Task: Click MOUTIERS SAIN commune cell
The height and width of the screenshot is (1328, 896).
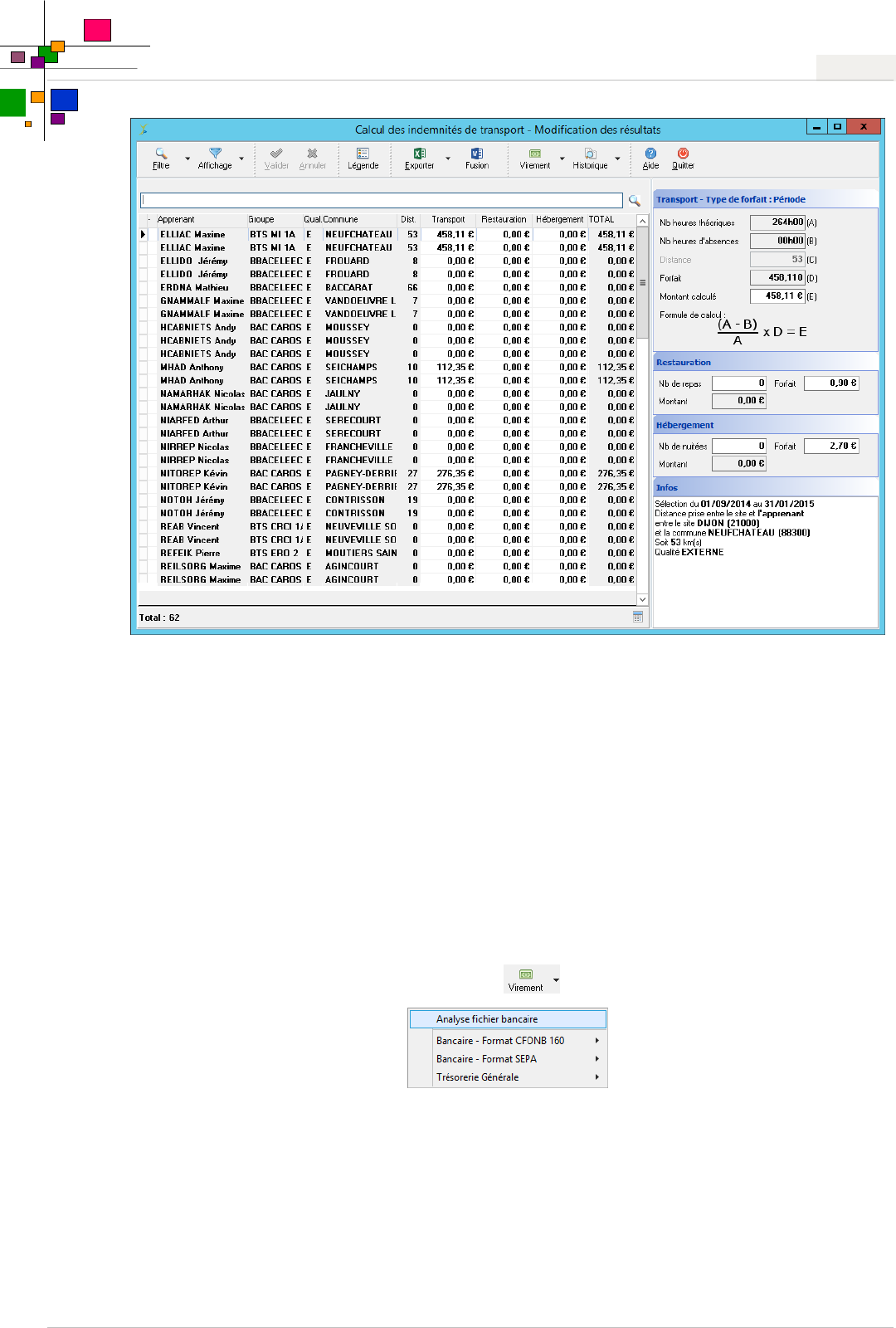Action: pos(360,553)
